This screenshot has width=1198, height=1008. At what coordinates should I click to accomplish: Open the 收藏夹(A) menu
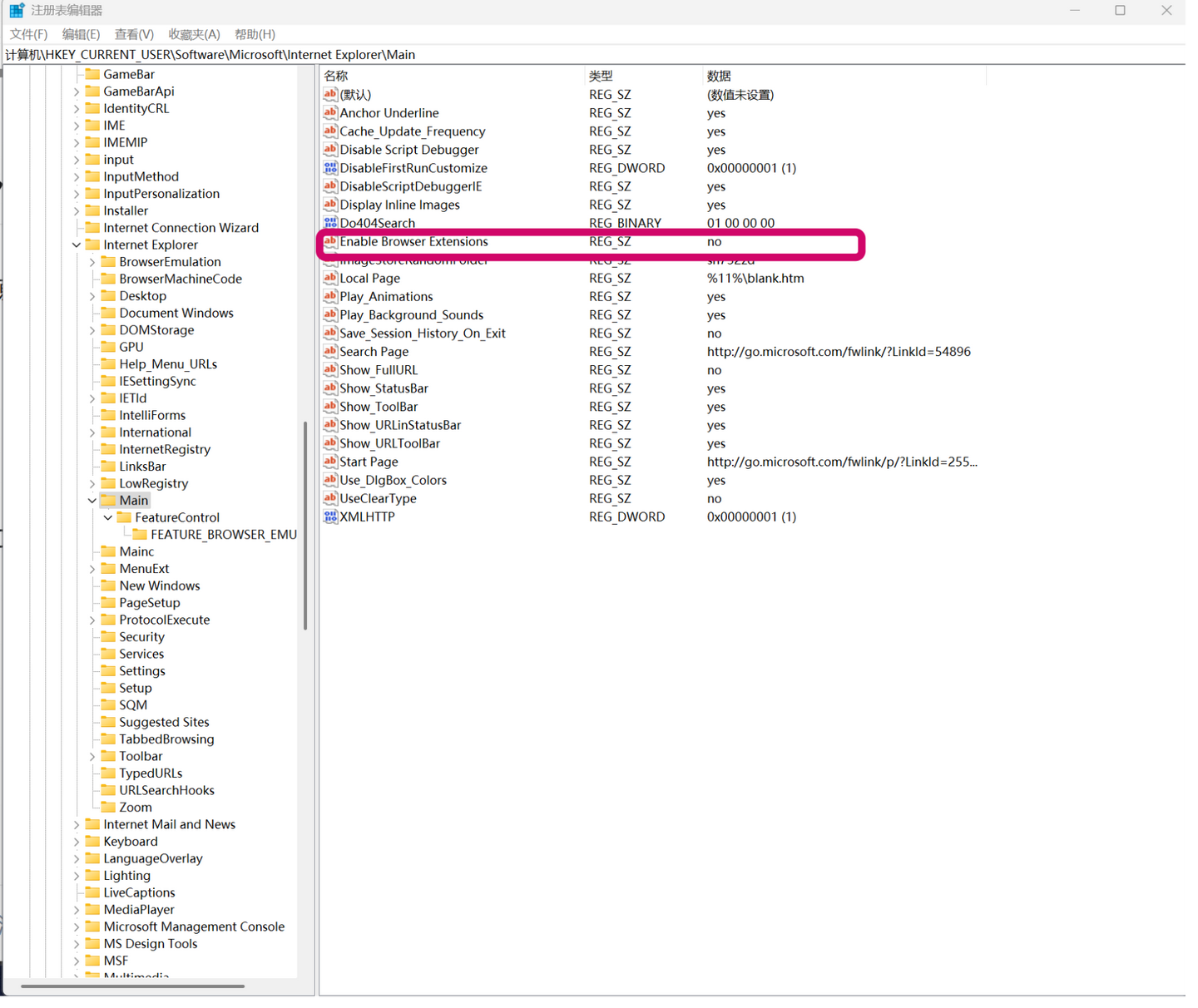tap(194, 34)
